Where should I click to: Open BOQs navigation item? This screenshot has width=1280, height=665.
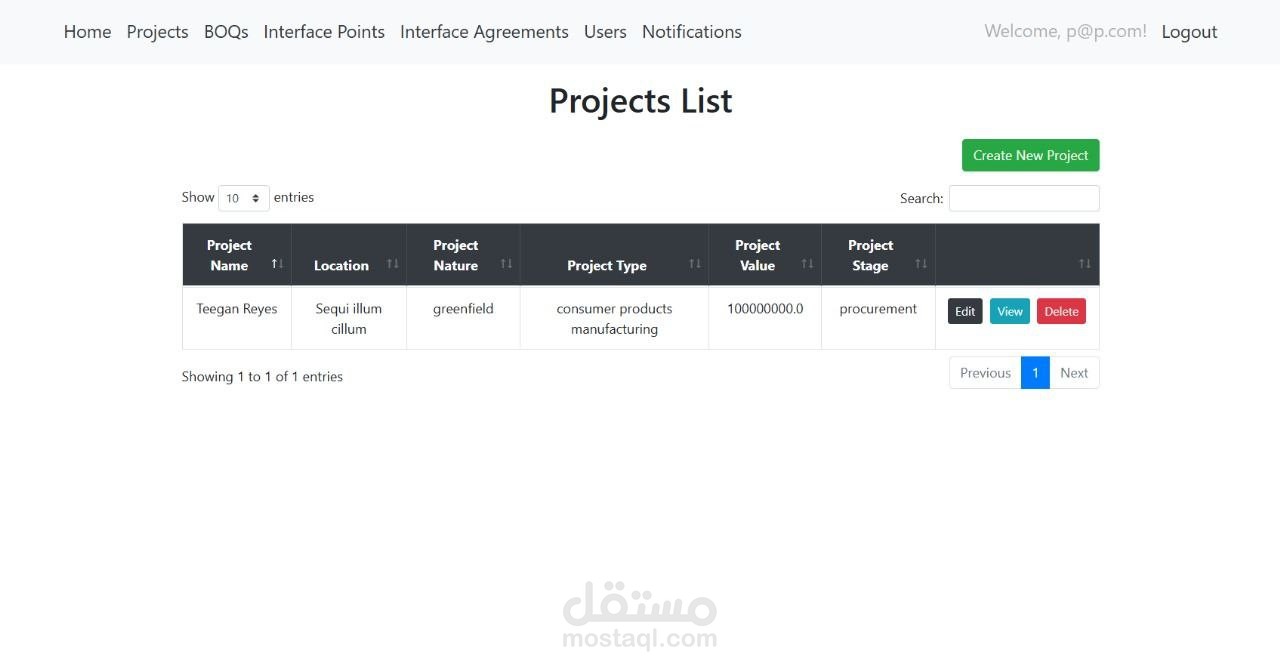coord(226,32)
